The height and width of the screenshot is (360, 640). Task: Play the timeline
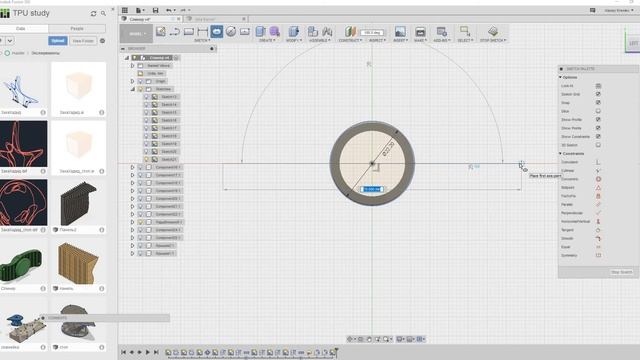pos(148,352)
